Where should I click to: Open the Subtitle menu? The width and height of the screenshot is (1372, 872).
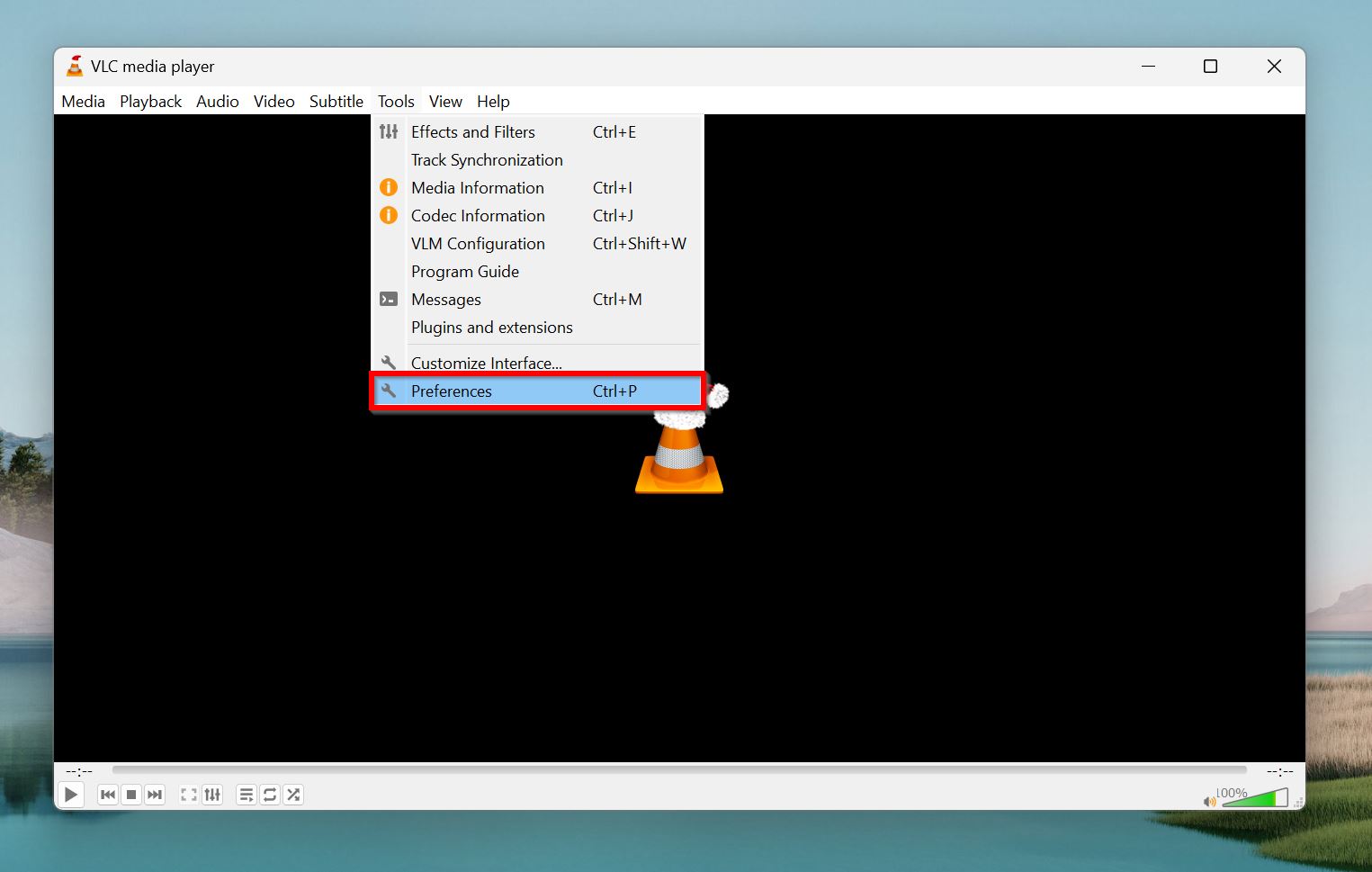(x=336, y=102)
